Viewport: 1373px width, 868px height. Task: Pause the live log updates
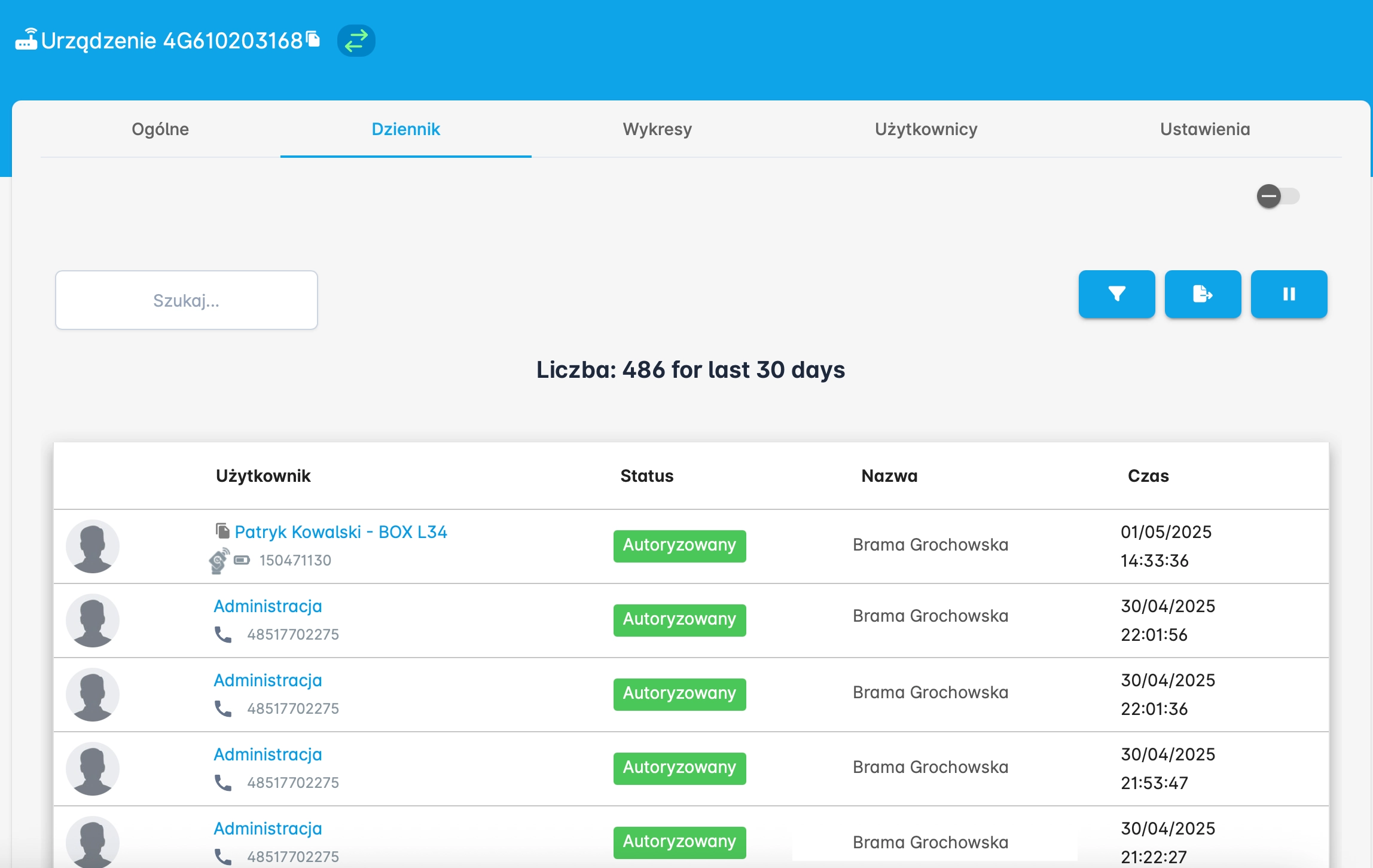coord(1289,294)
